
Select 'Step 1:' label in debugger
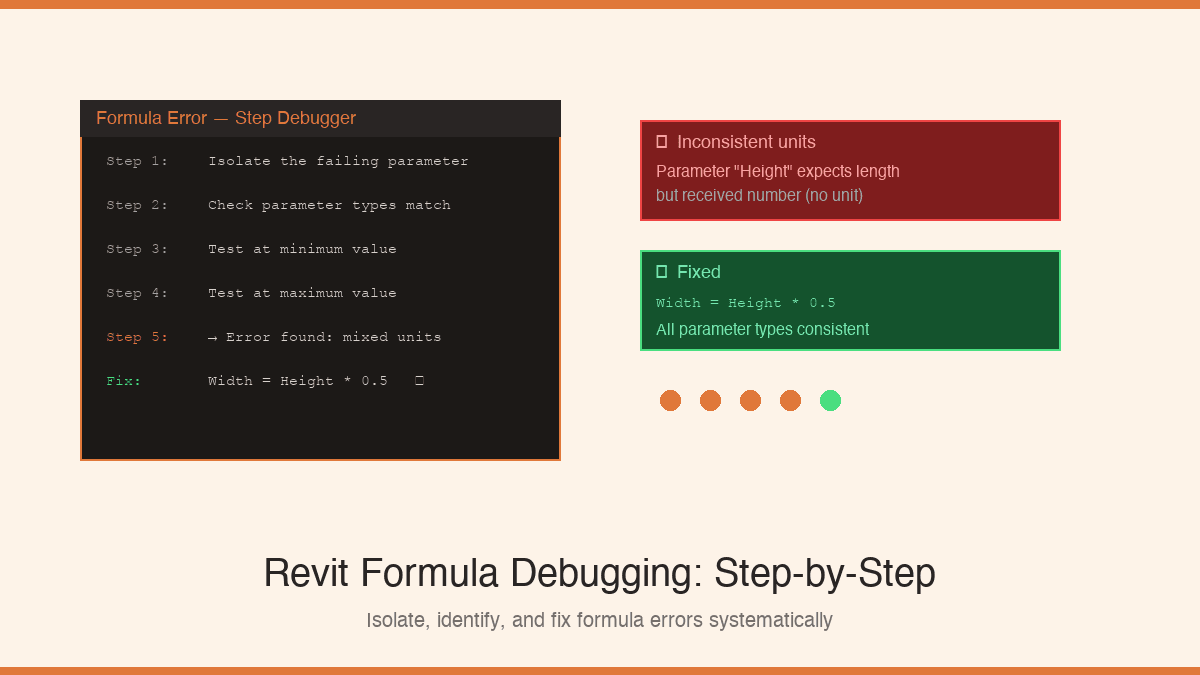138,161
